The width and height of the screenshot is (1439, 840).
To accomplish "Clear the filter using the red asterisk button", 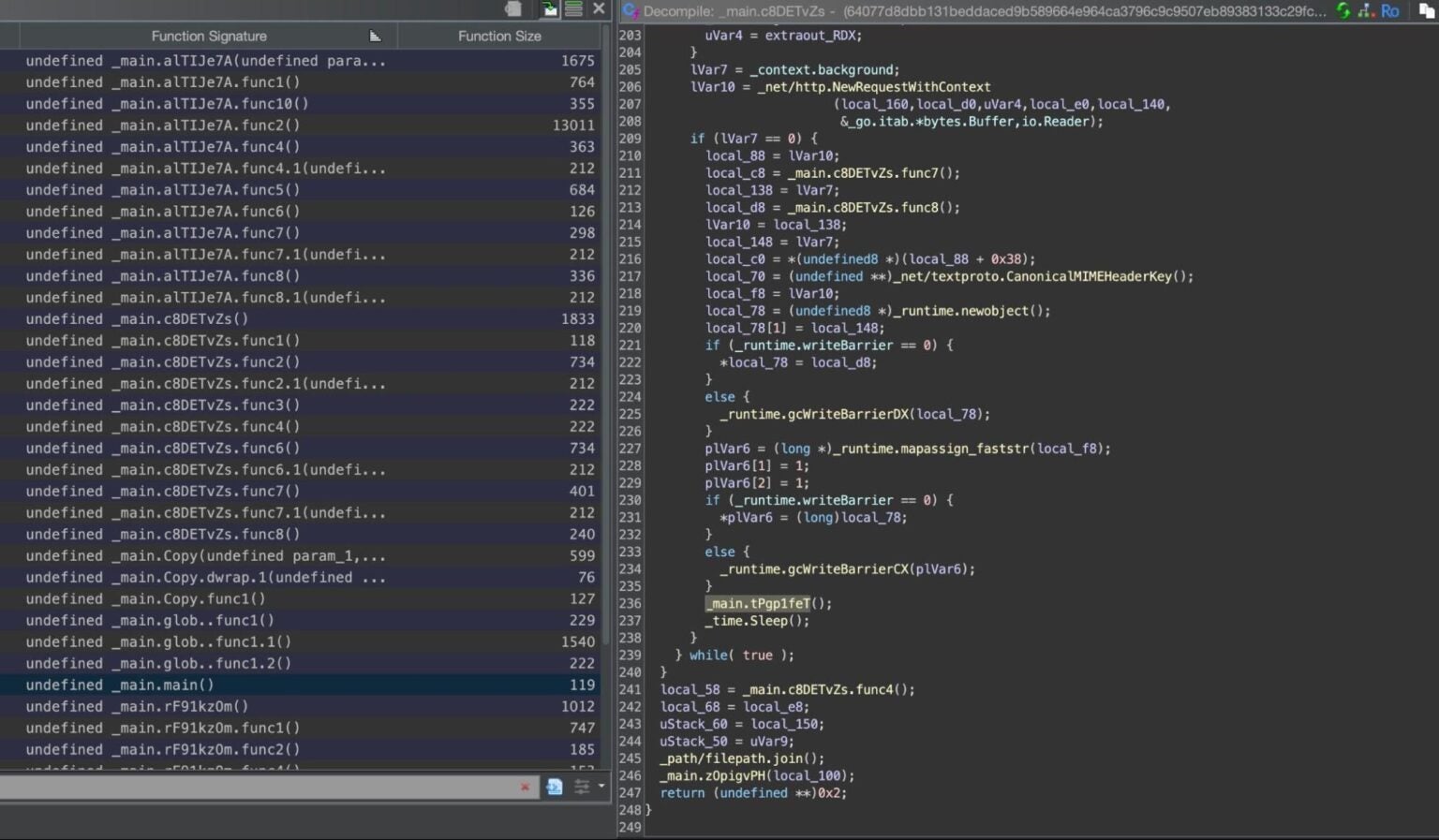I will click(x=525, y=787).
